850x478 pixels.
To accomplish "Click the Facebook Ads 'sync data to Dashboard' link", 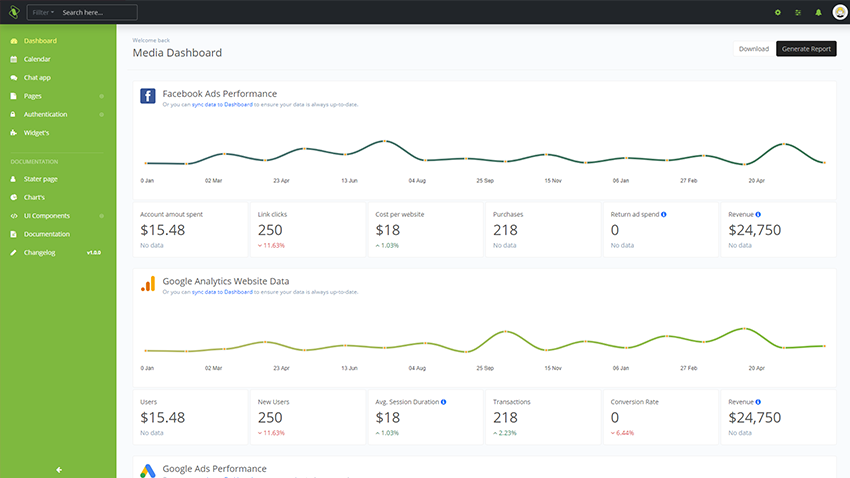I will click(x=222, y=104).
